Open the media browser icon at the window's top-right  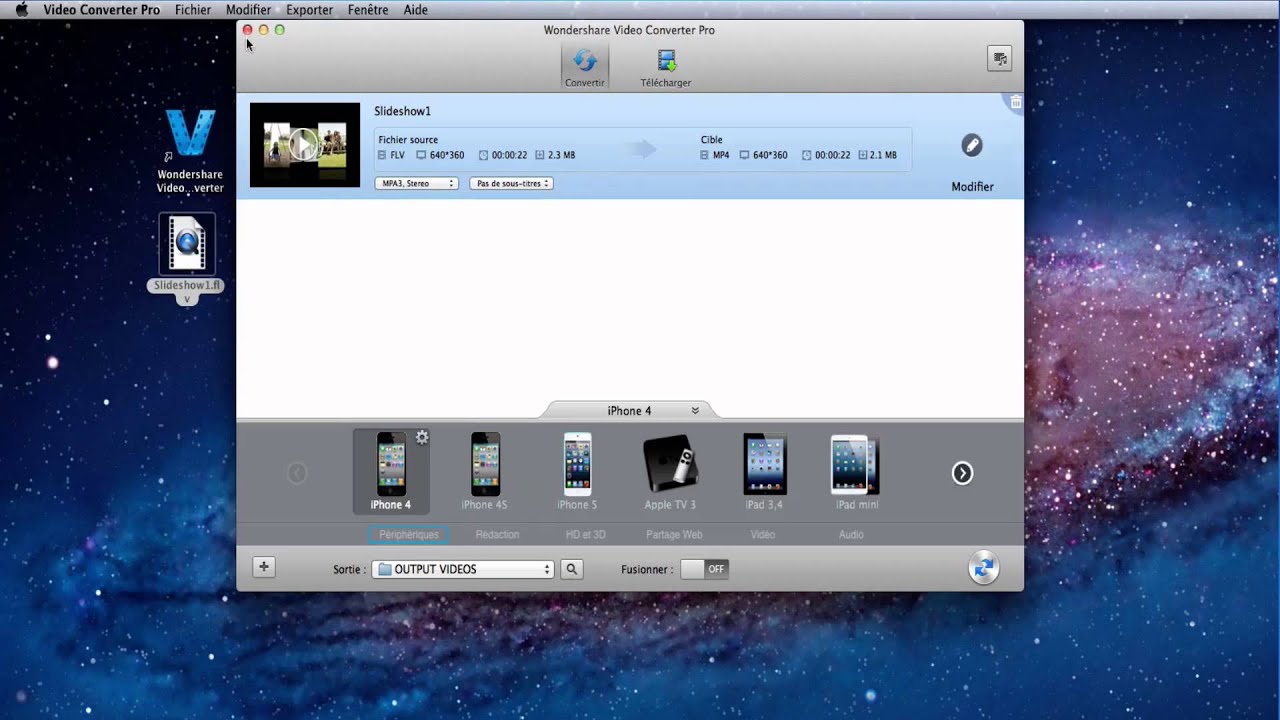tap(999, 59)
